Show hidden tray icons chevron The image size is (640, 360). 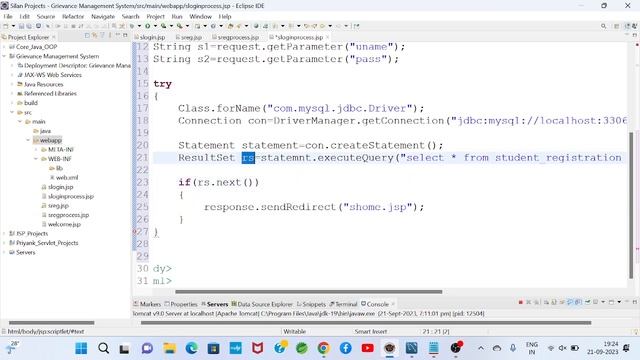pyautogui.click(x=481, y=348)
